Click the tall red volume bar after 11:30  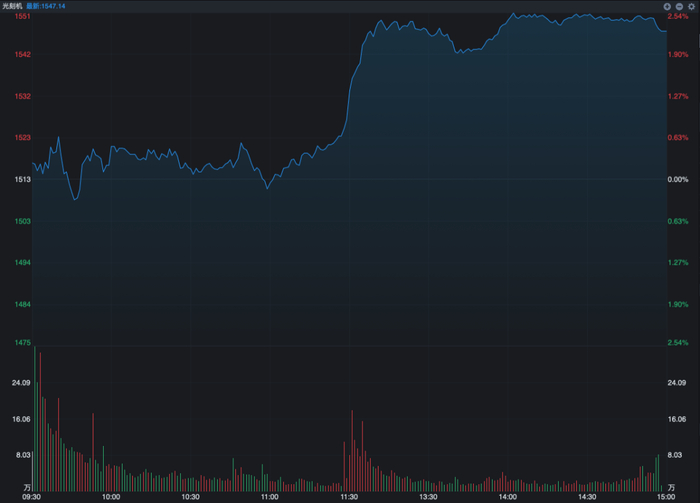(352, 451)
